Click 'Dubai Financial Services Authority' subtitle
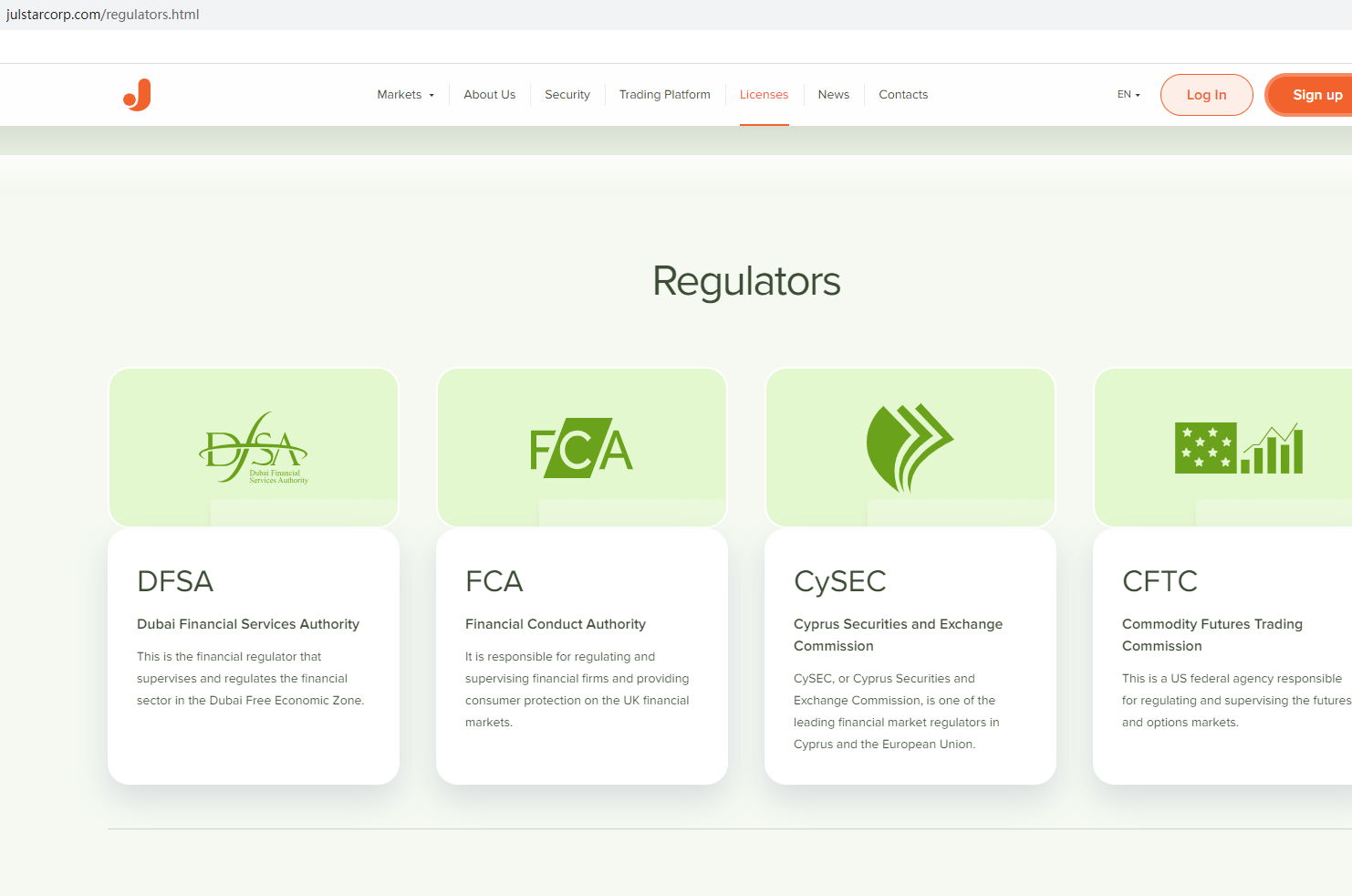Viewport: 1352px width, 896px height. click(248, 624)
